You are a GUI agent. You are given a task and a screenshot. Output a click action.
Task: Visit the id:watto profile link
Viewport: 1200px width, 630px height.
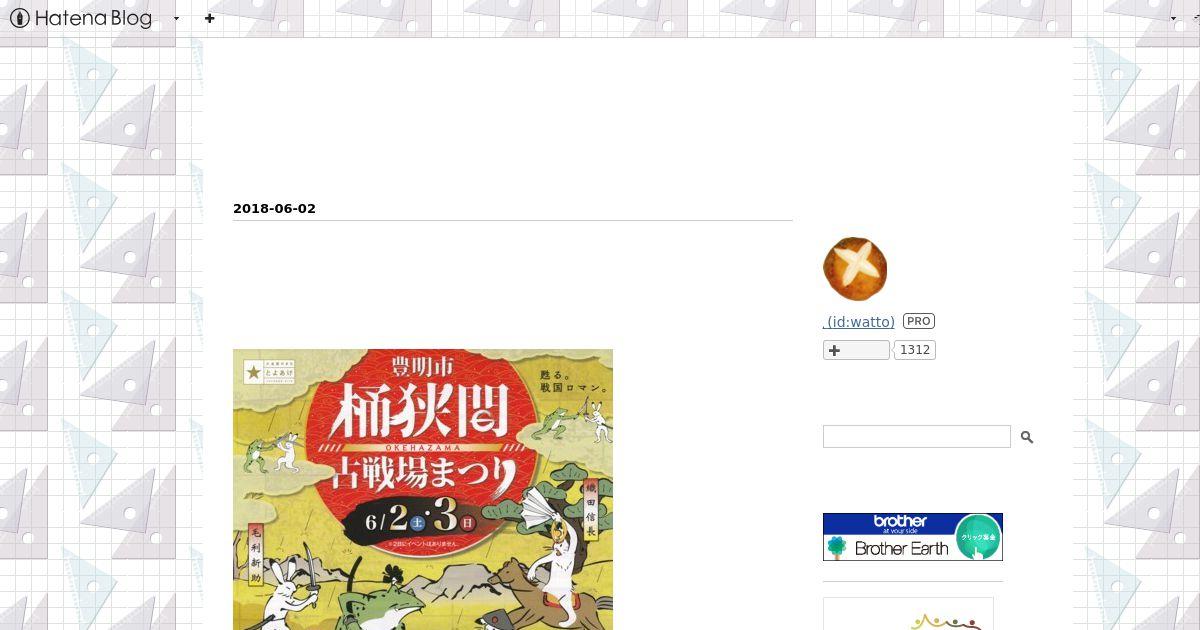click(x=859, y=322)
